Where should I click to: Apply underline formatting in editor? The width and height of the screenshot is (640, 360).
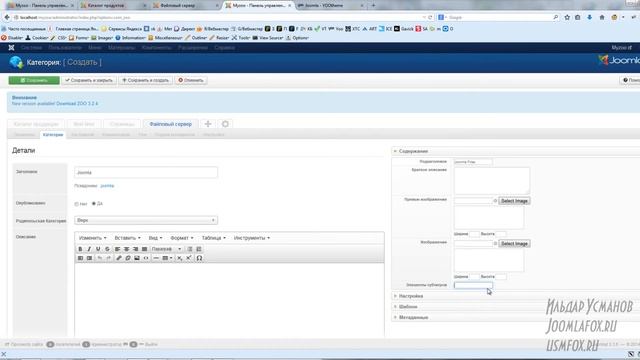pos(98,249)
